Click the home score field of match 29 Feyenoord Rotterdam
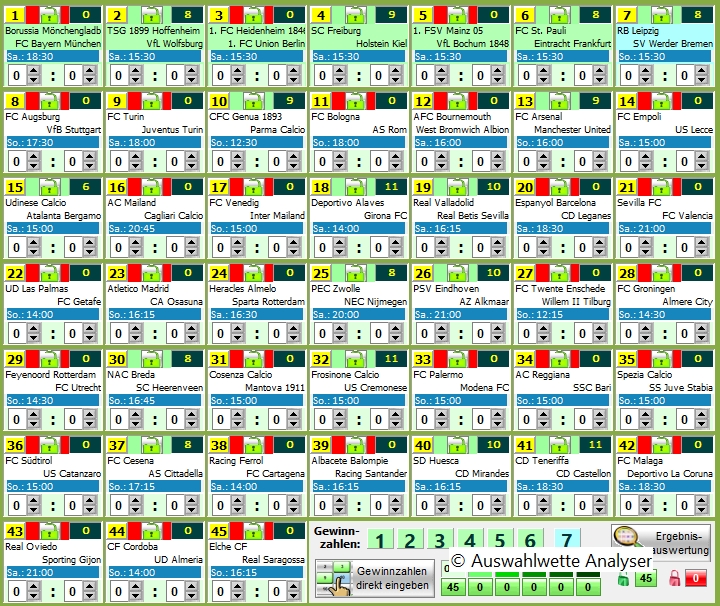Viewport: 720px width, 606px height. (17, 419)
